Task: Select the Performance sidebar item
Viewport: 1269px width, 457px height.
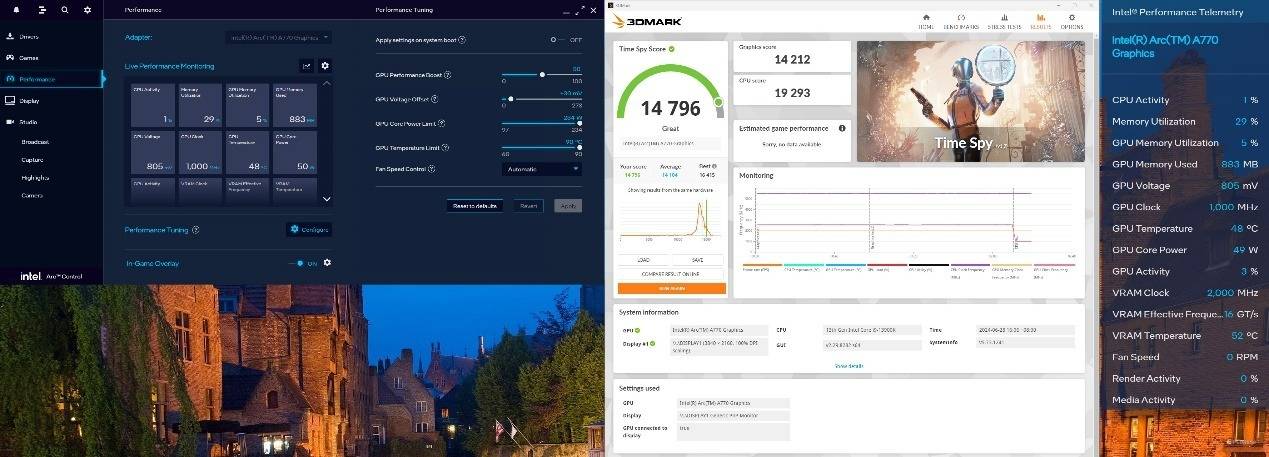Action: [52, 79]
